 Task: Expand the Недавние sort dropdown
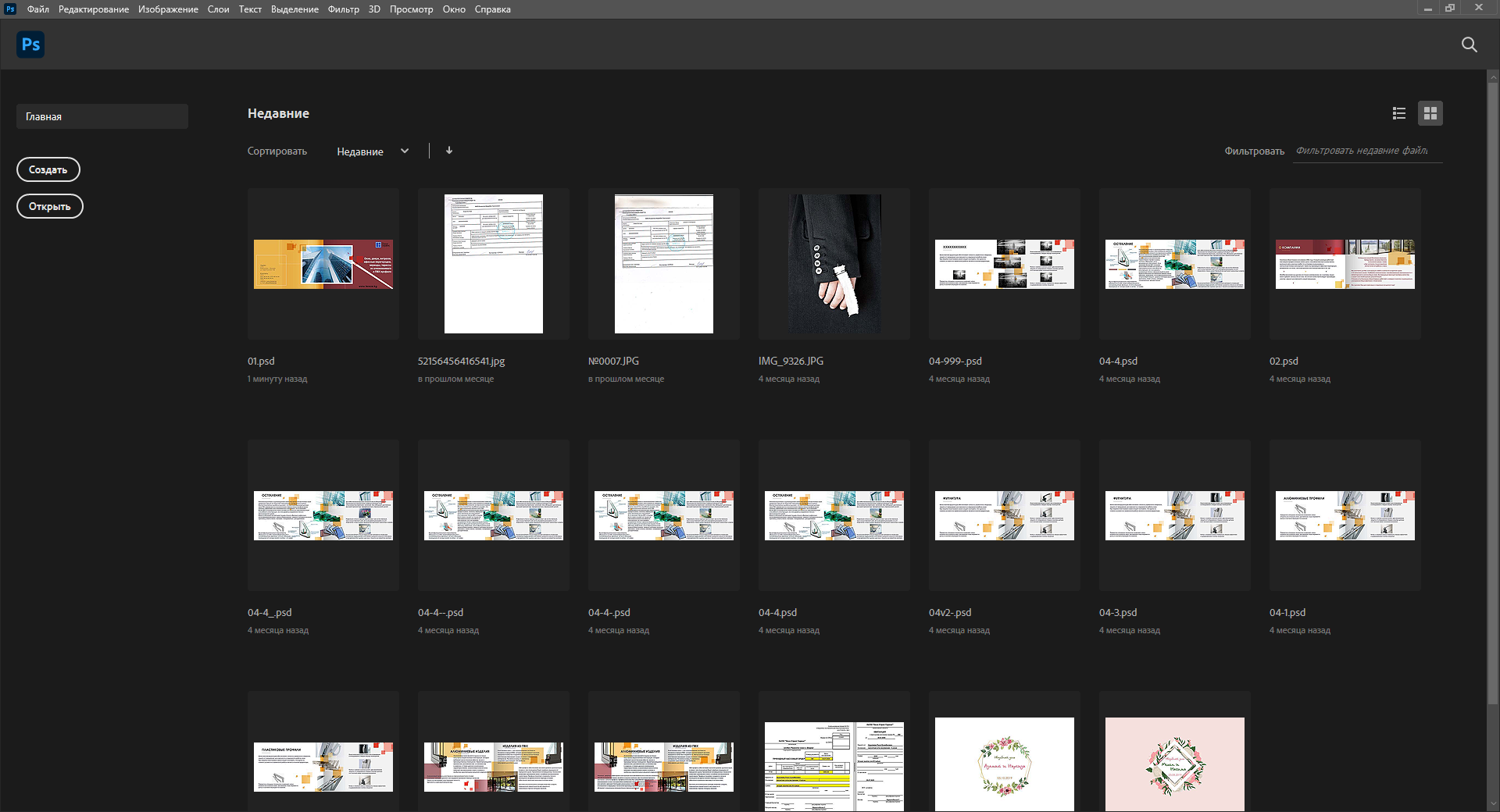tap(372, 151)
